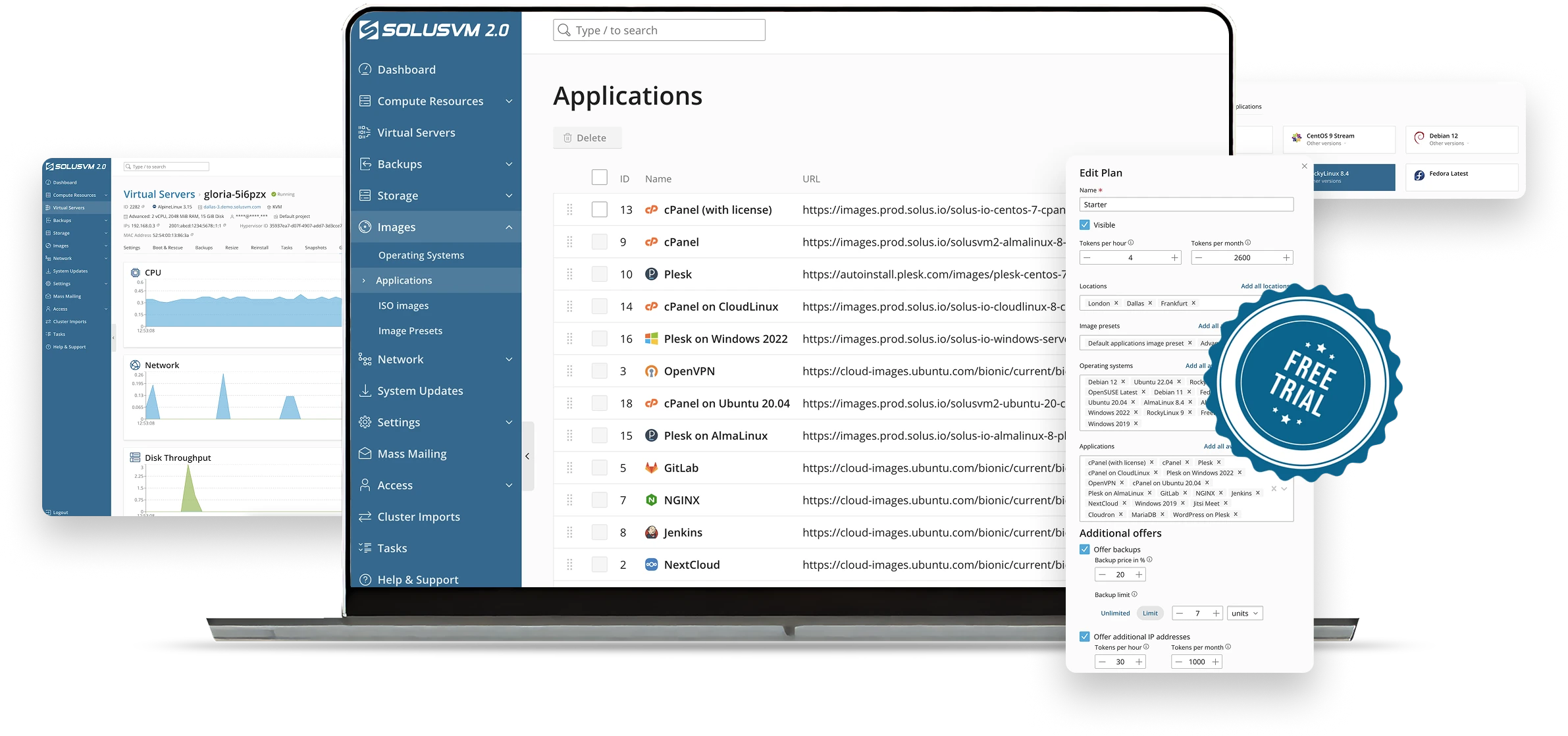Viewport: 1568px width, 736px height.
Task: Open Operating Systems submenu item
Action: pos(421,255)
